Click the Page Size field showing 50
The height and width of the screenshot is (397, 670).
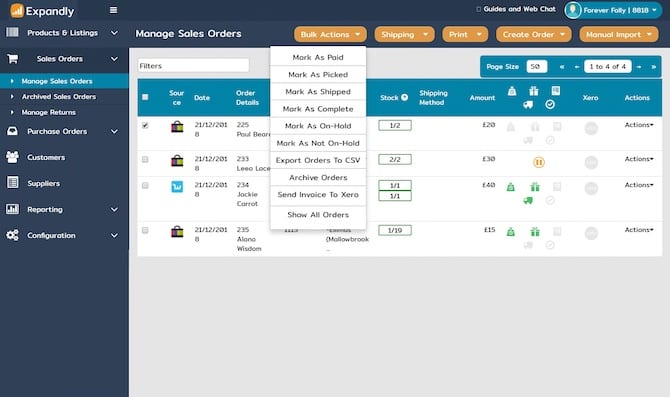click(537, 67)
